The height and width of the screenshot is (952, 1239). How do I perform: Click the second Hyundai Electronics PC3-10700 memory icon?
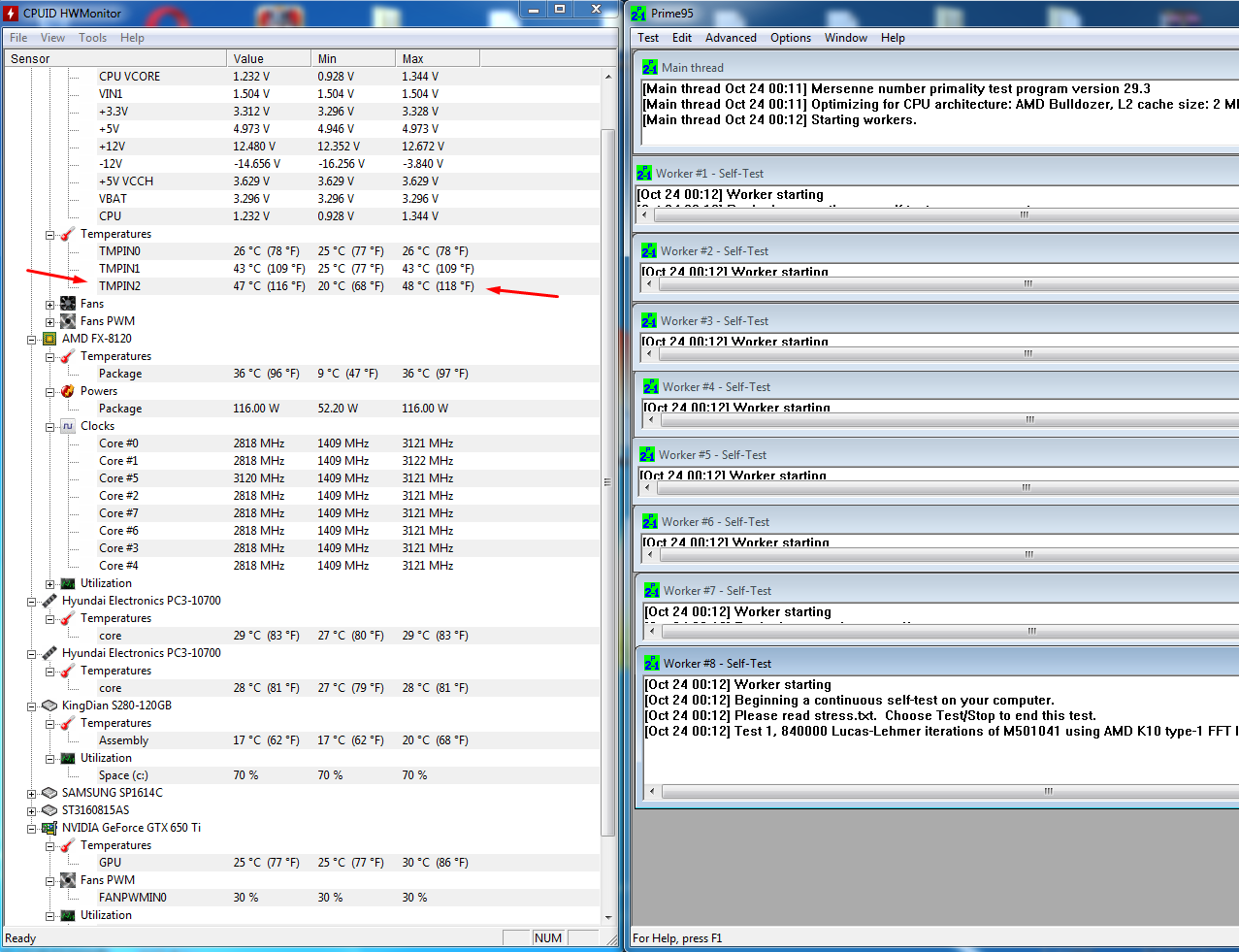(49, 653)
